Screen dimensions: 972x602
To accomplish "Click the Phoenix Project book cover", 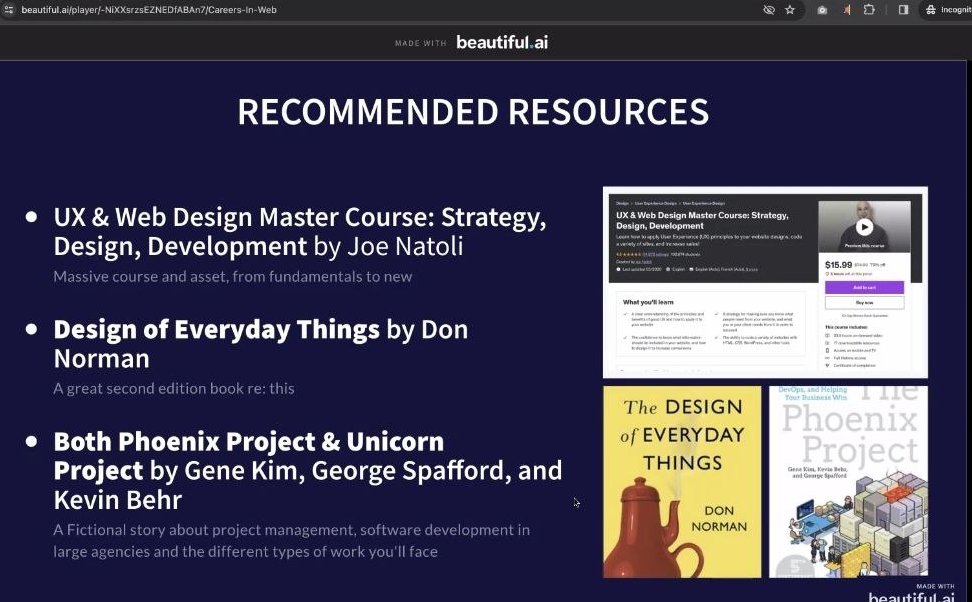I will (849, 482).
